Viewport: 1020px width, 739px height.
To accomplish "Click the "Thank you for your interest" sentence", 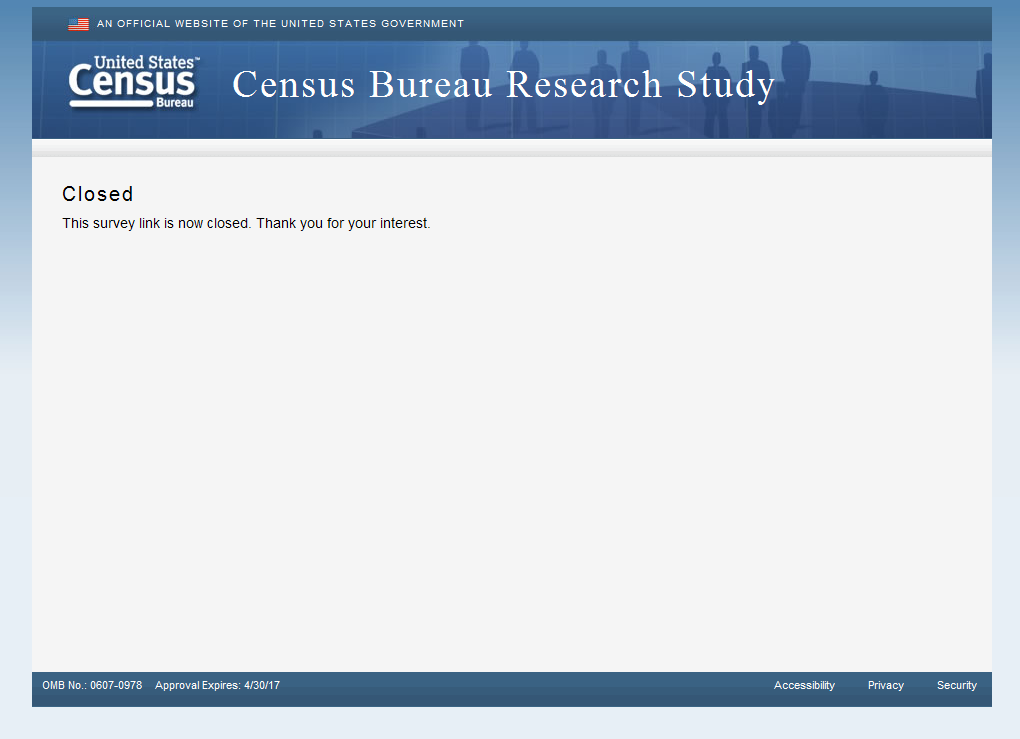I will 343,223.
